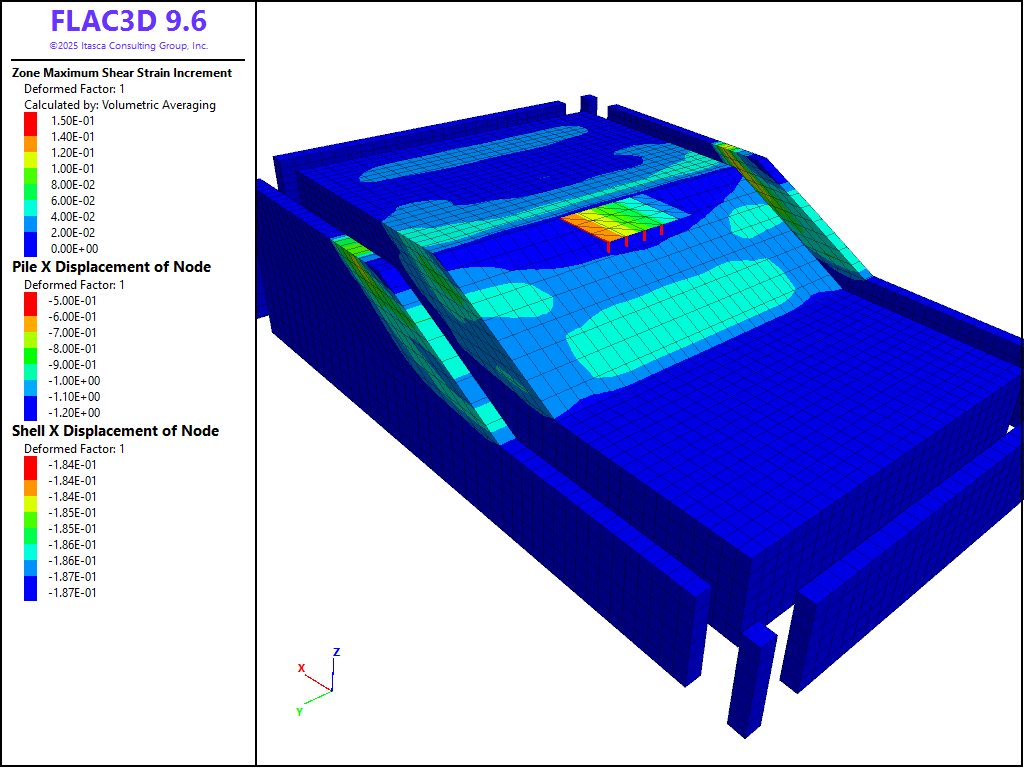
Task: Pick the blue -1.20E+00 pile displacement swatch
Action: (x=30, y=410)
